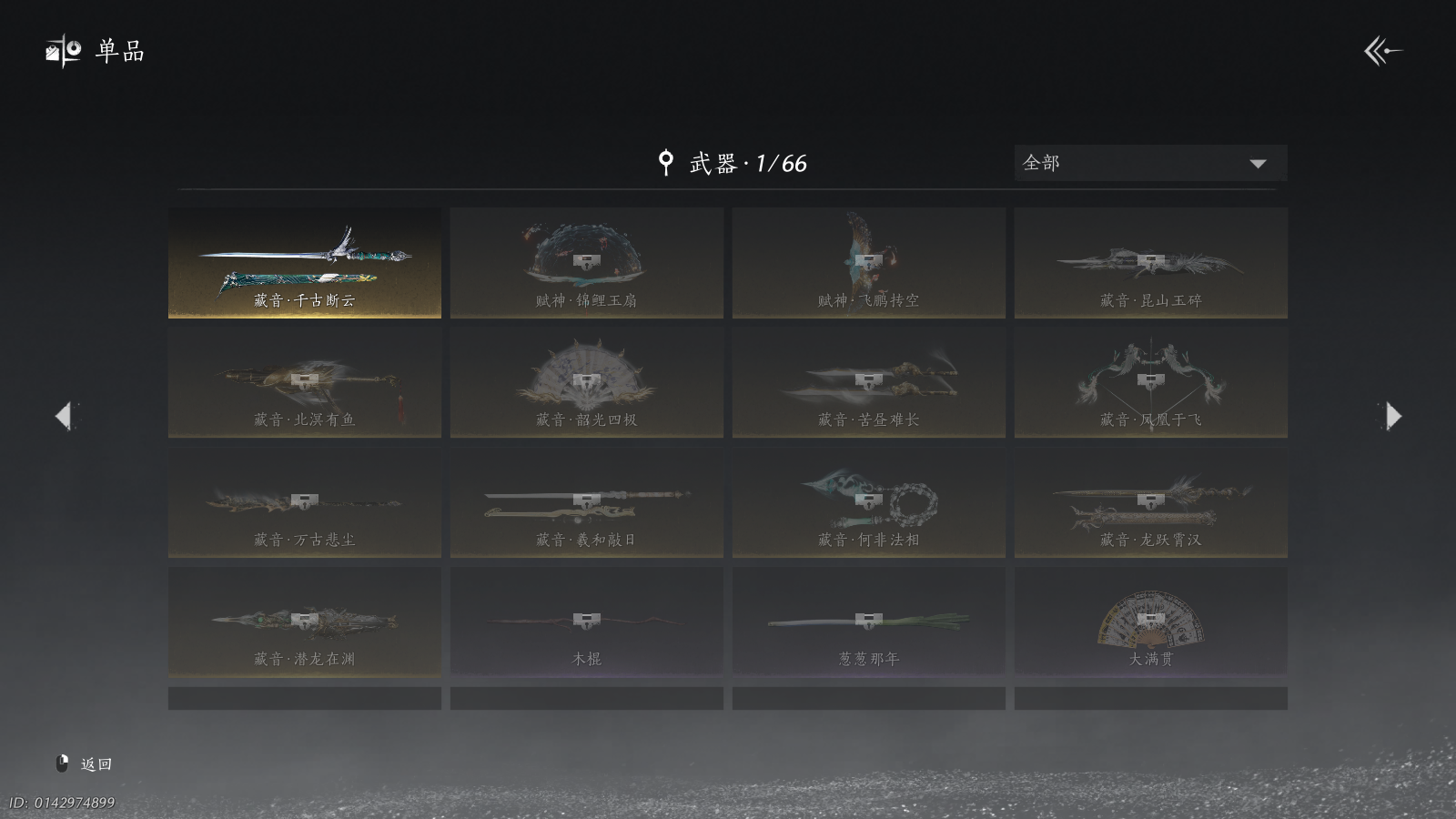The height and width of the screenshot is (819, 1456).
Task: Click the lock icon on 木棍
Action: click(587, 621)
